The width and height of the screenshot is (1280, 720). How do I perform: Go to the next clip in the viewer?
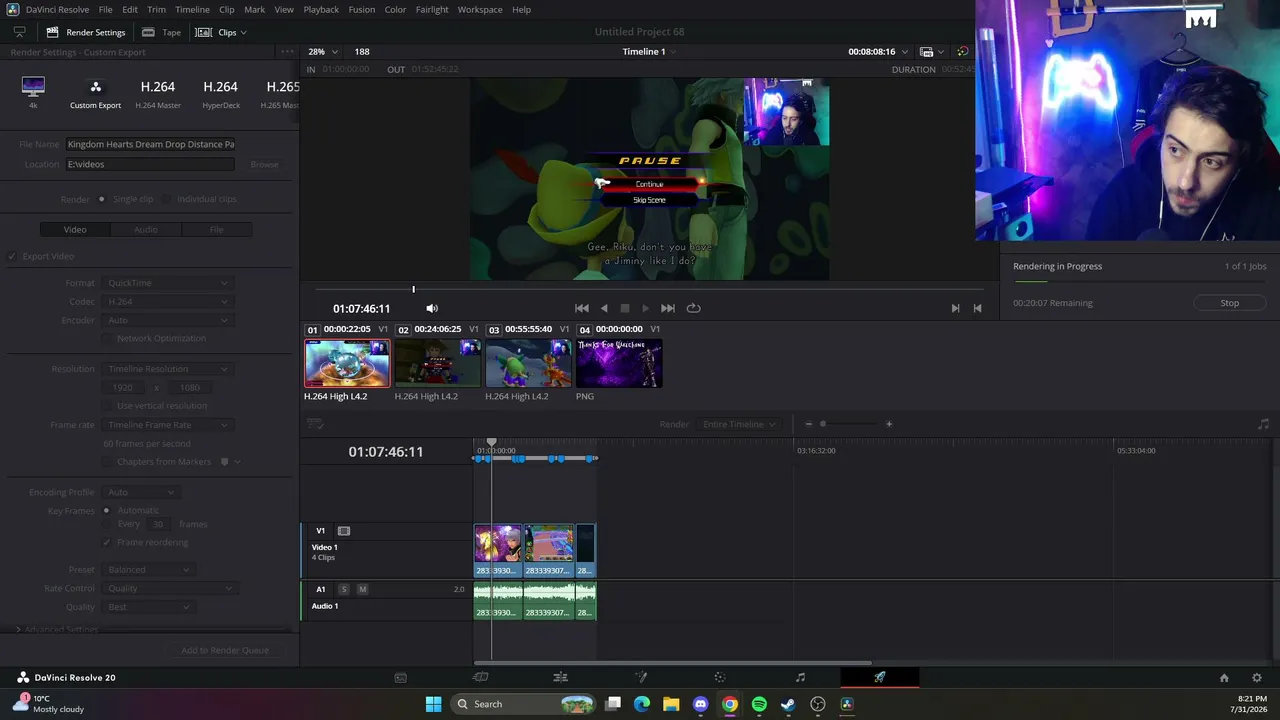coord(955,308)
